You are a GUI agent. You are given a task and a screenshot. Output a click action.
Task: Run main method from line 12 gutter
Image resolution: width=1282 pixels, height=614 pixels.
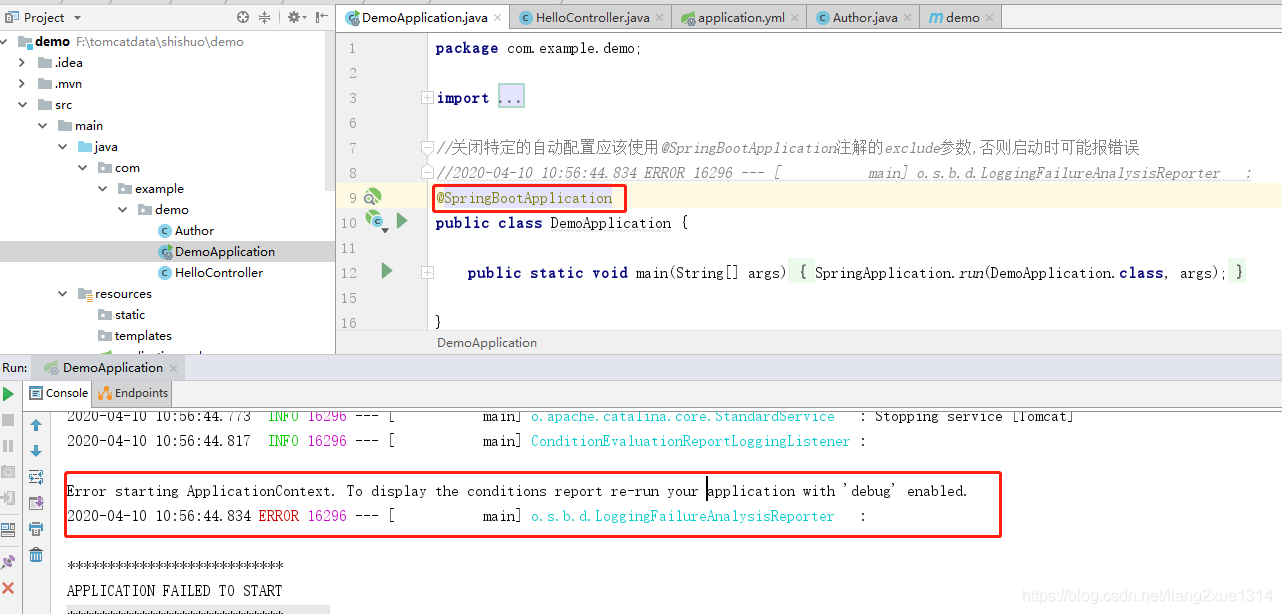(x=387, y=271)
